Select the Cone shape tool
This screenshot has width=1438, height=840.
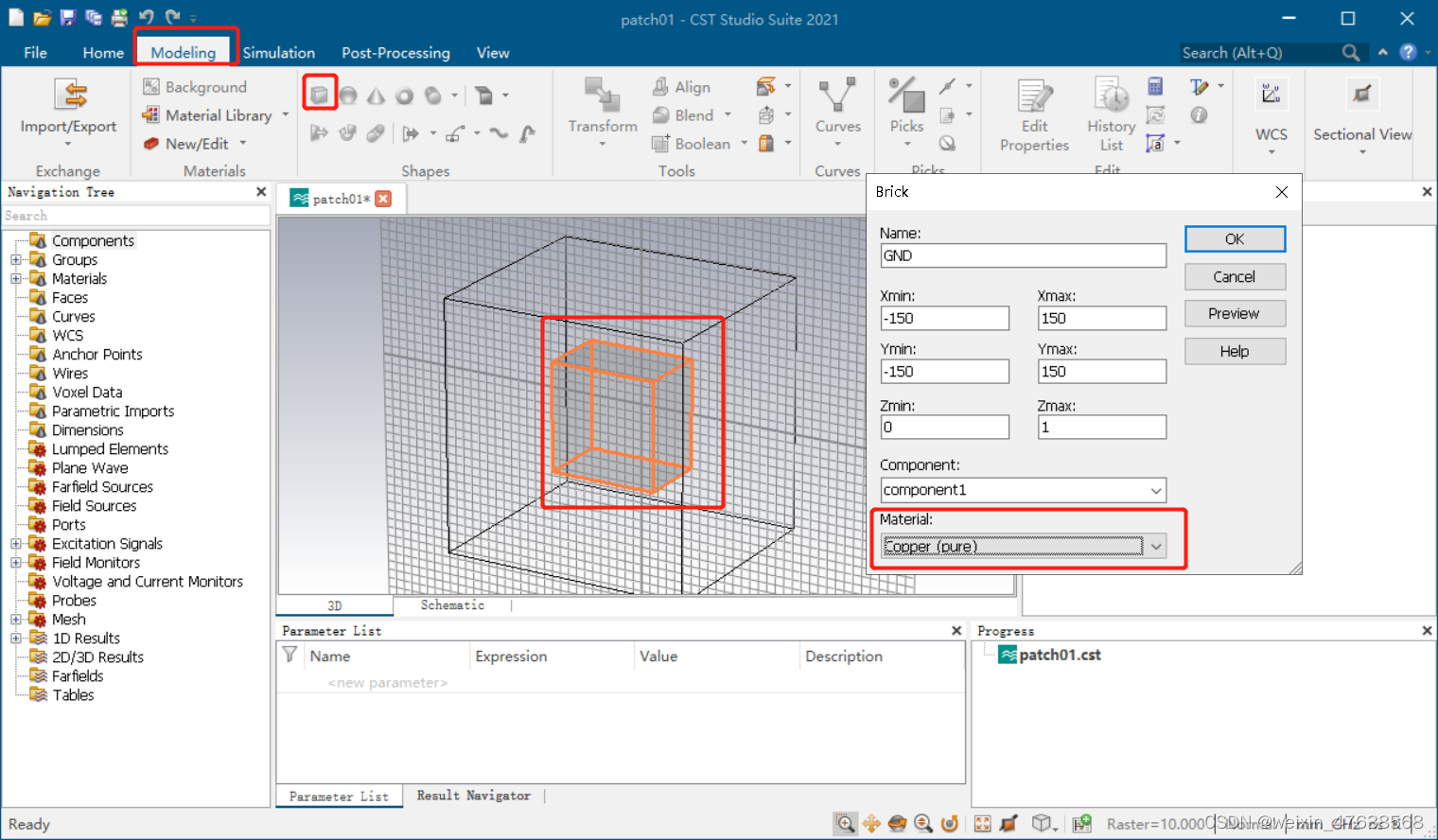pos(376,96)
